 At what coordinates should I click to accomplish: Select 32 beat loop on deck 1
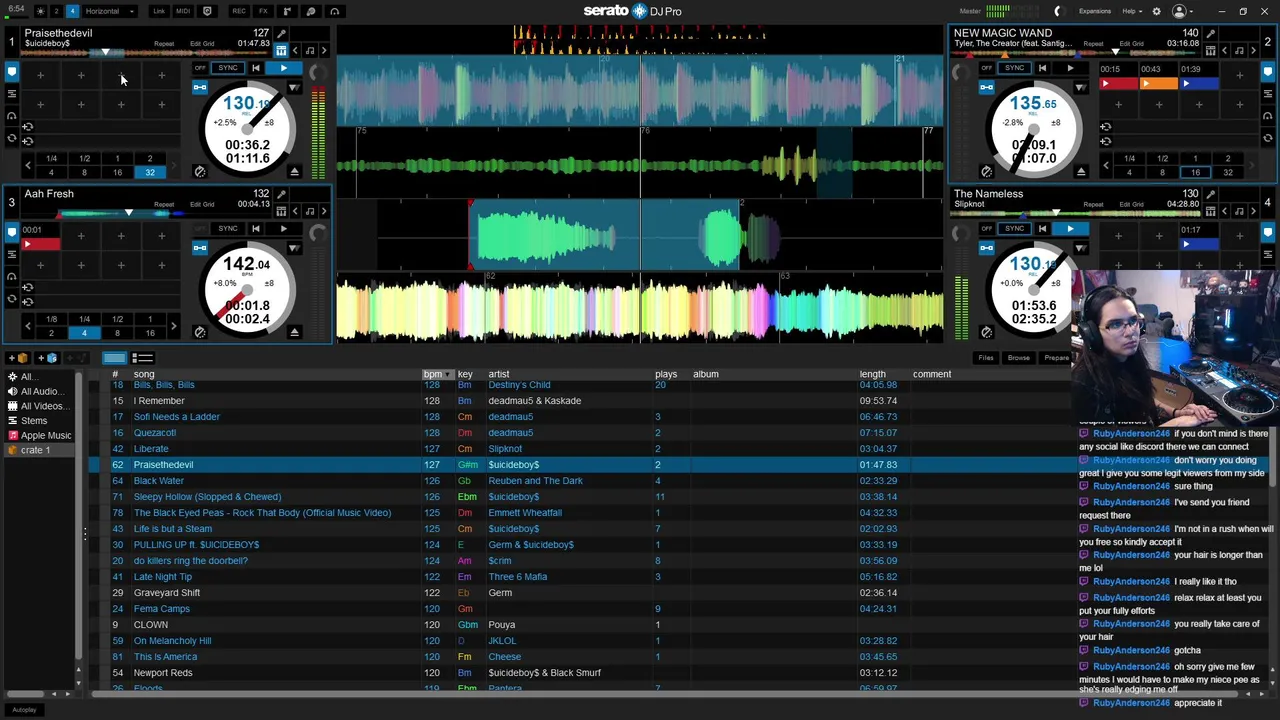tap(150, 172)
